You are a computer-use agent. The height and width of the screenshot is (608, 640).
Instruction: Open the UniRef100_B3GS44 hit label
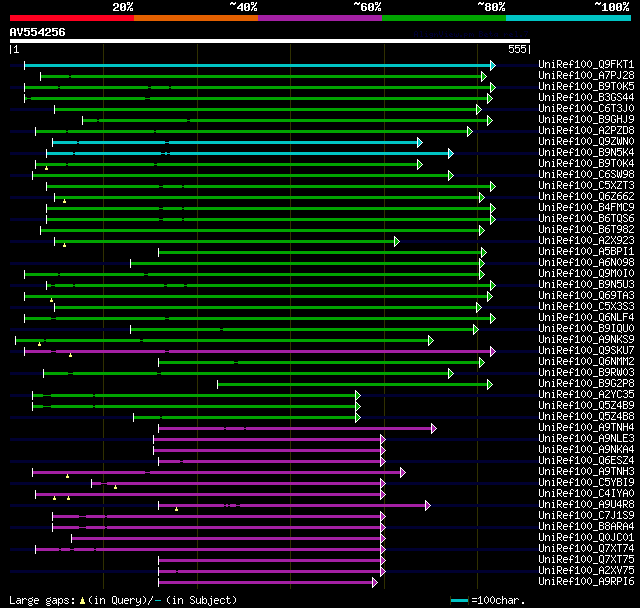(x=586, y=98)
